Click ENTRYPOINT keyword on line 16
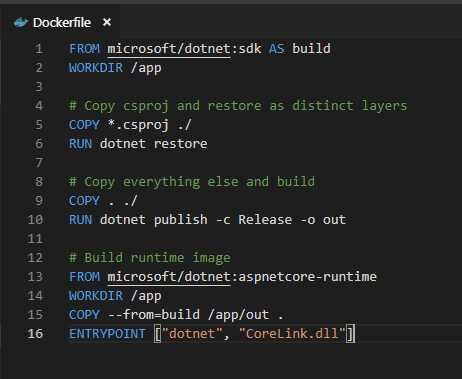The height and width of the screenshot is (379, 462). (107, 334)
